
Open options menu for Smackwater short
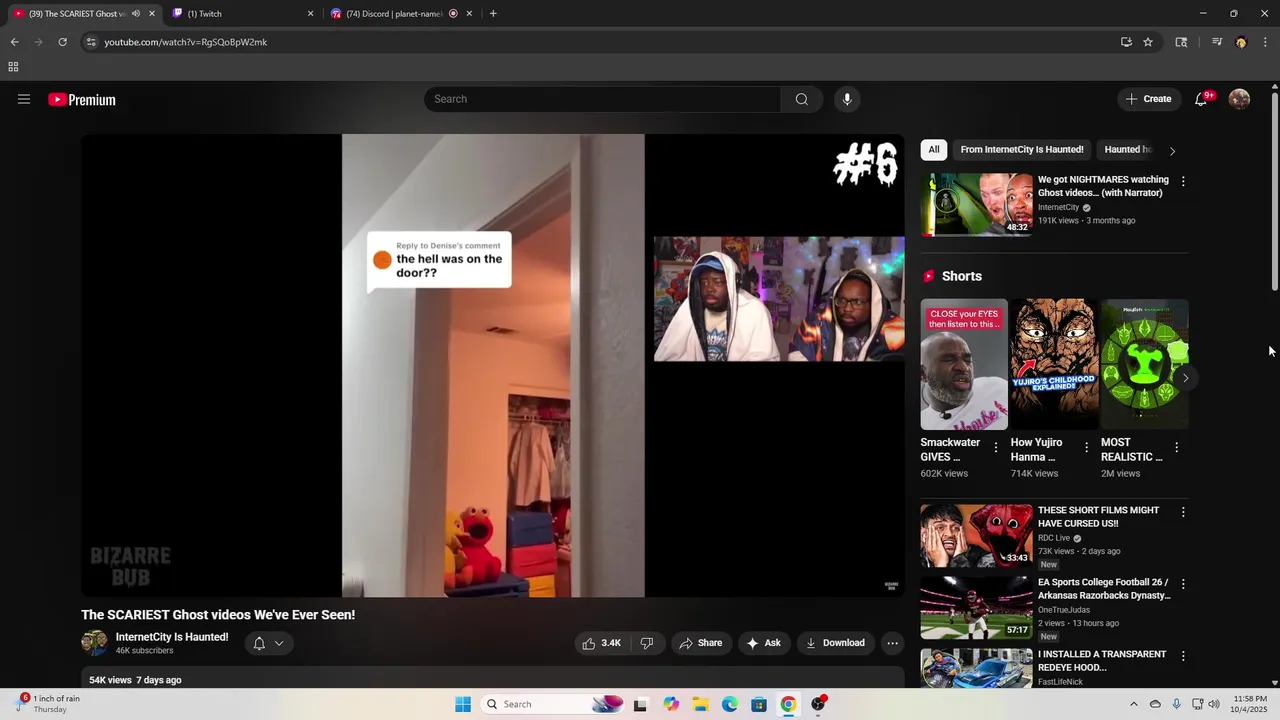995,448
